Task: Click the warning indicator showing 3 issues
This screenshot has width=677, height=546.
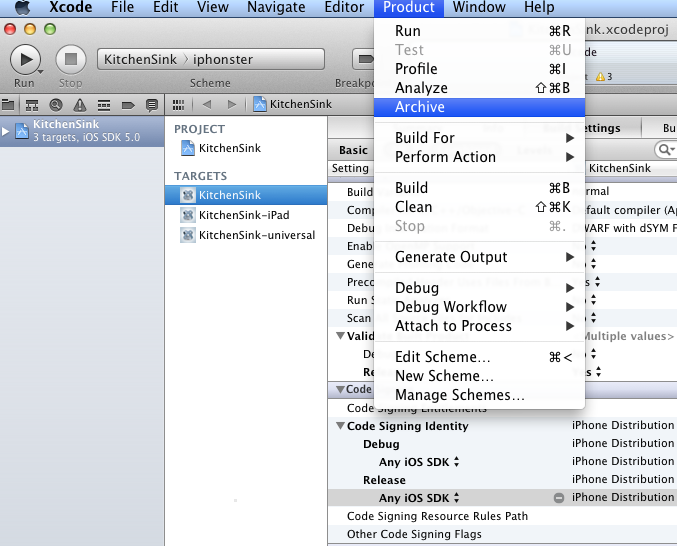Action: tap(604, 77)
